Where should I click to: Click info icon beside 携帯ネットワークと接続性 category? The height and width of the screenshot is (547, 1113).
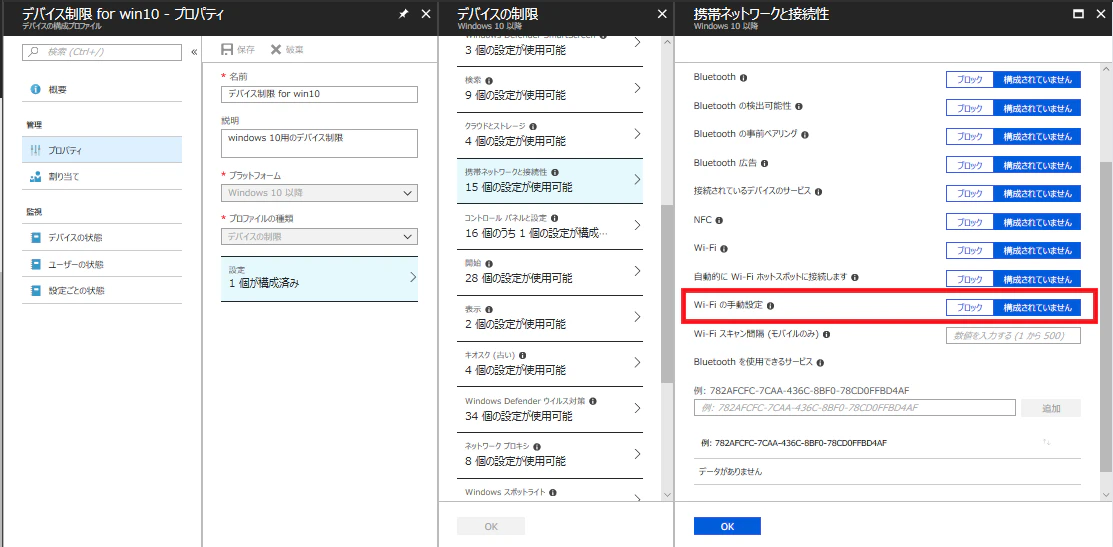(x=554, y=172)
